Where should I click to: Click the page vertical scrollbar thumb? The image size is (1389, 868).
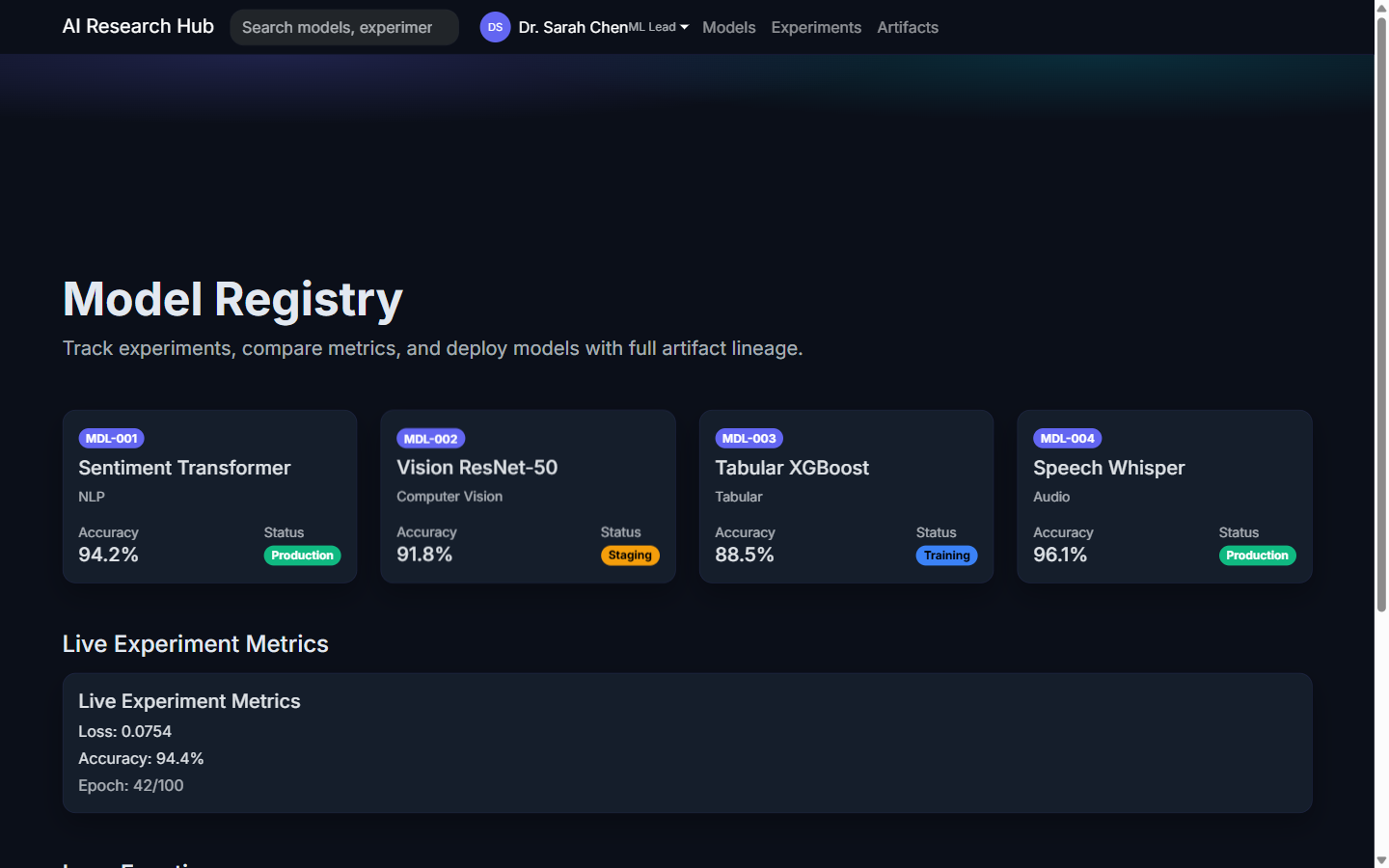point(1381,313)
